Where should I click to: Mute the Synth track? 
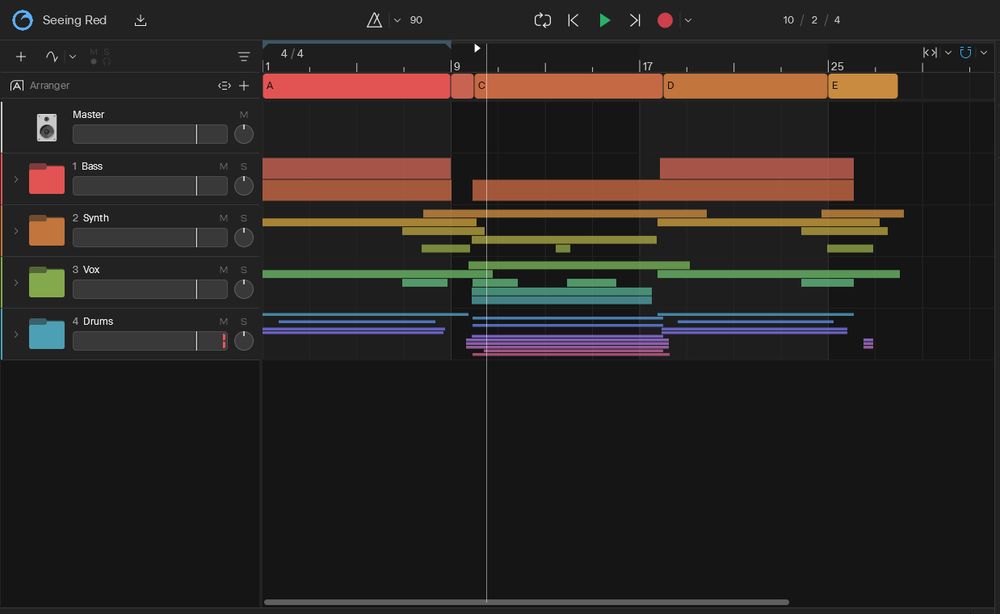click(x=223, y=217)
